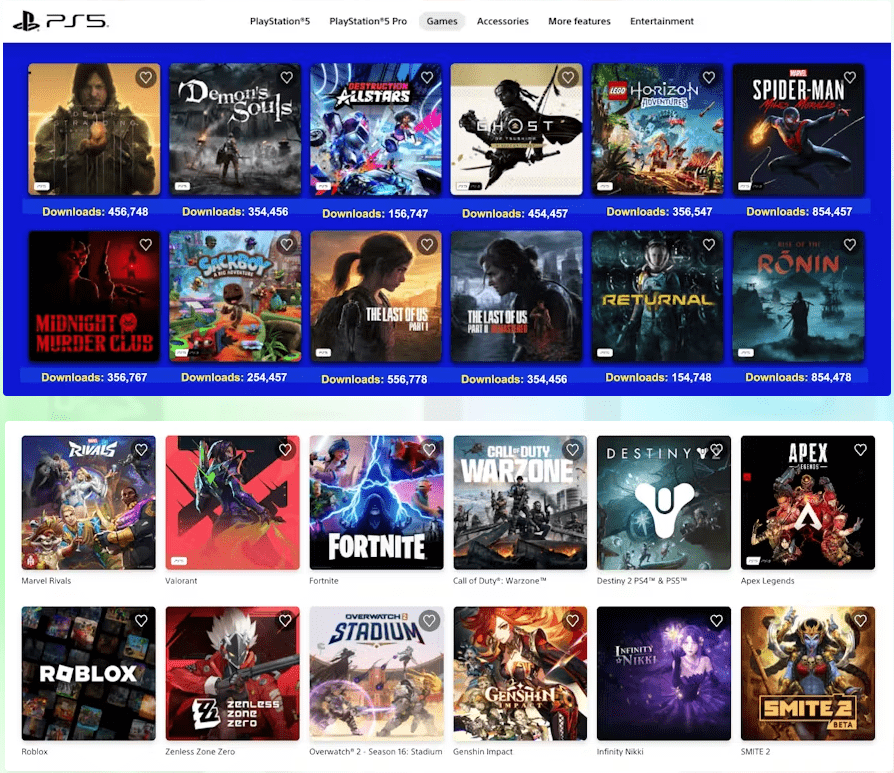Open Midnight Murder Club cover
Image resolution: width=894 pixels, height=773 pixels.
pos(94,296)
